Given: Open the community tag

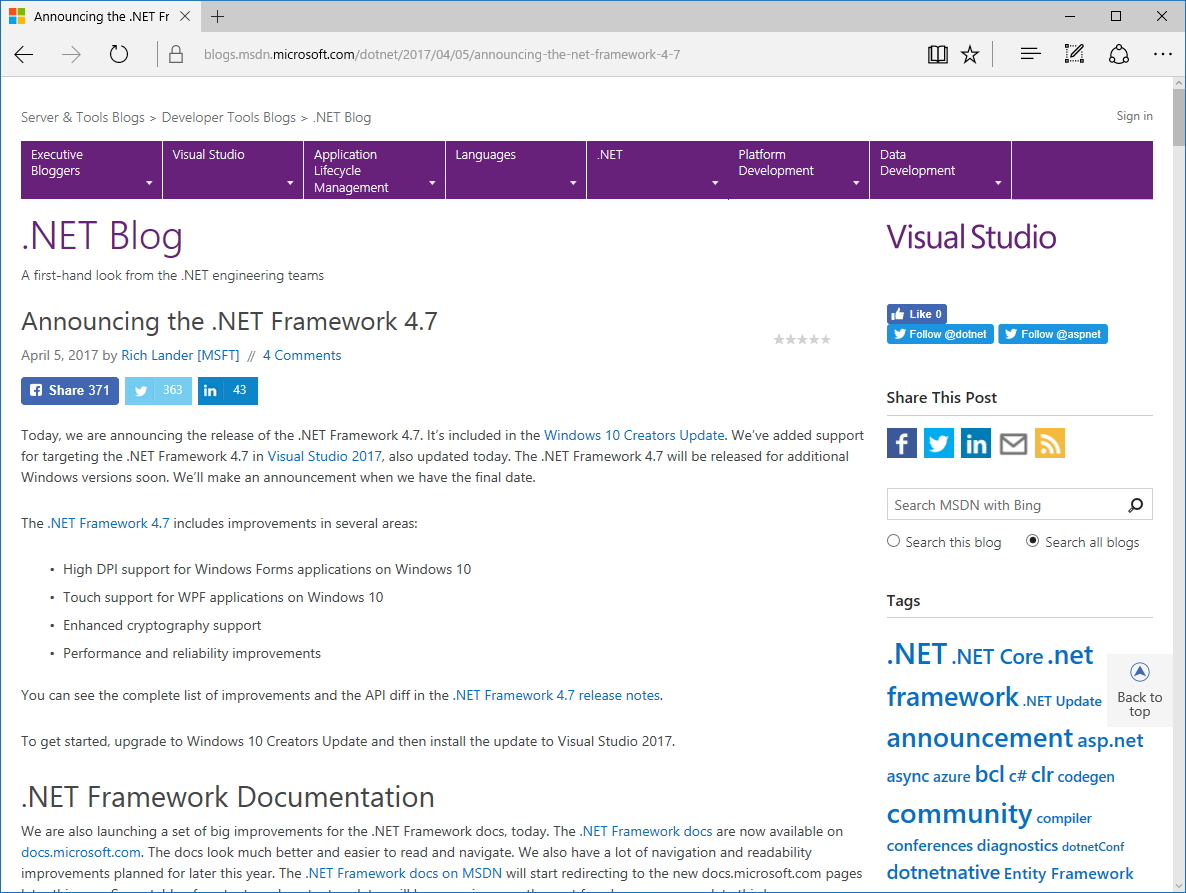Looking at the screenshot, I should click(959, 814).
